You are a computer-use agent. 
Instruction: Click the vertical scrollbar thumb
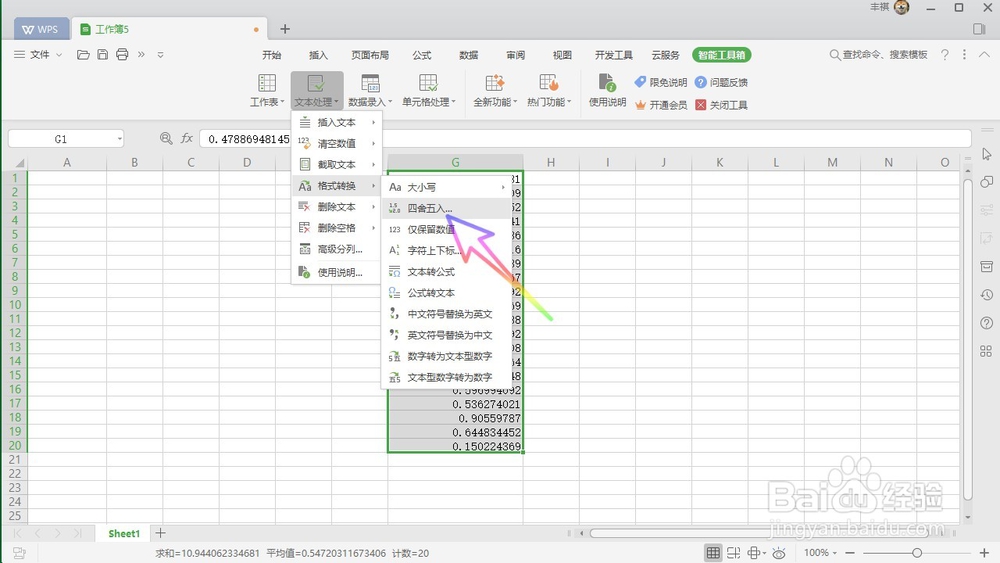click(x=967, y=339)
